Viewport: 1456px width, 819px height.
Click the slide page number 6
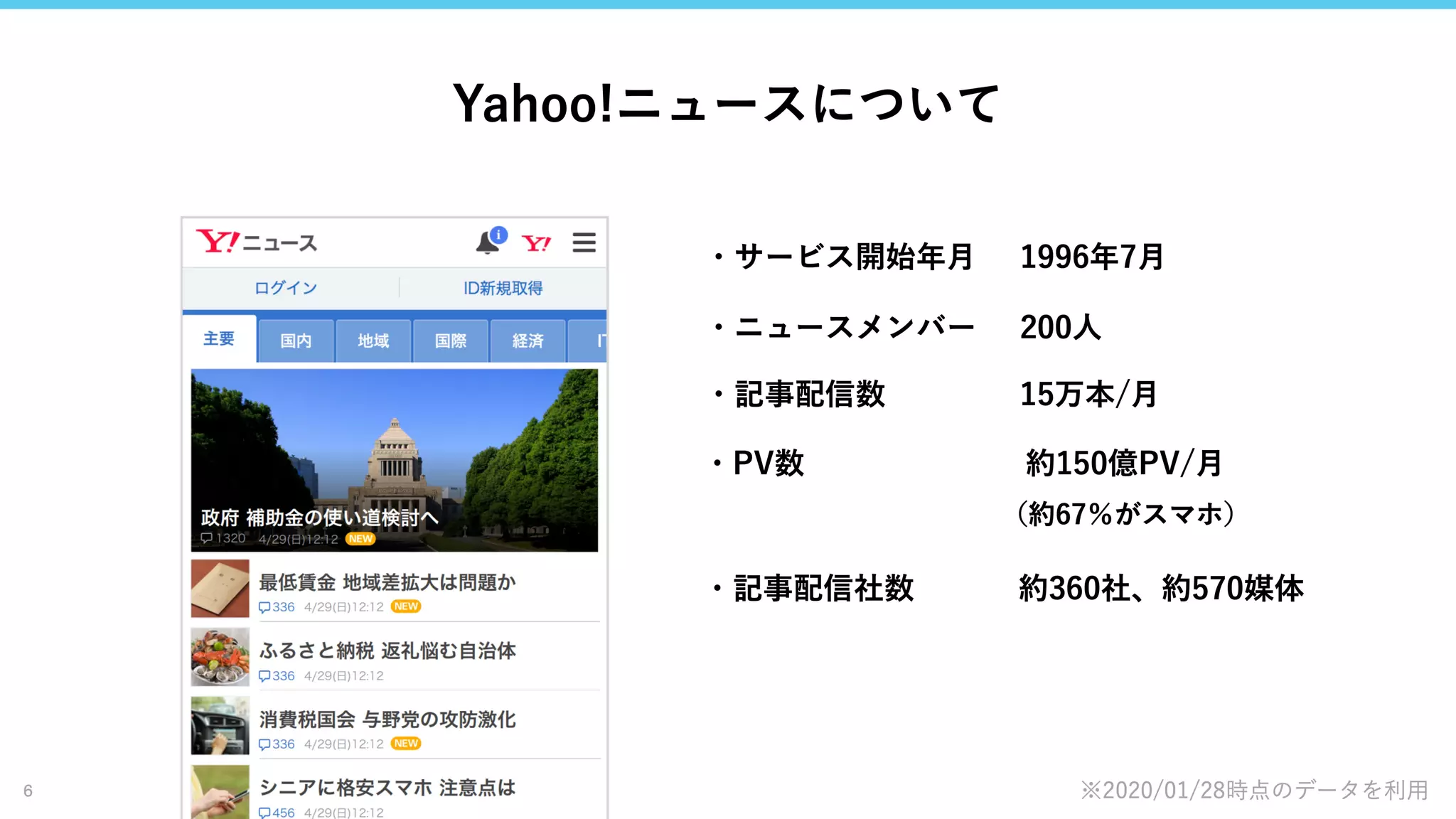coord(28,791)
